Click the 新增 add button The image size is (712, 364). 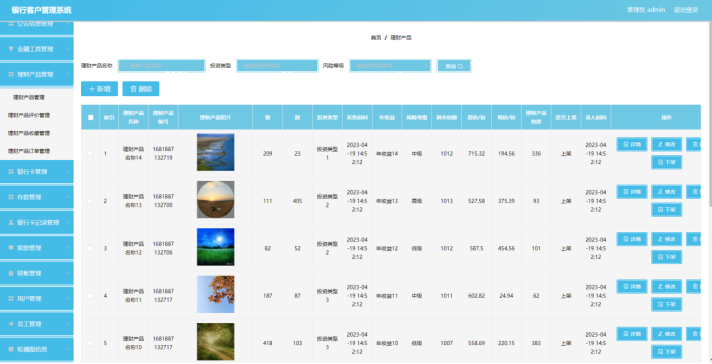(99, 89)
